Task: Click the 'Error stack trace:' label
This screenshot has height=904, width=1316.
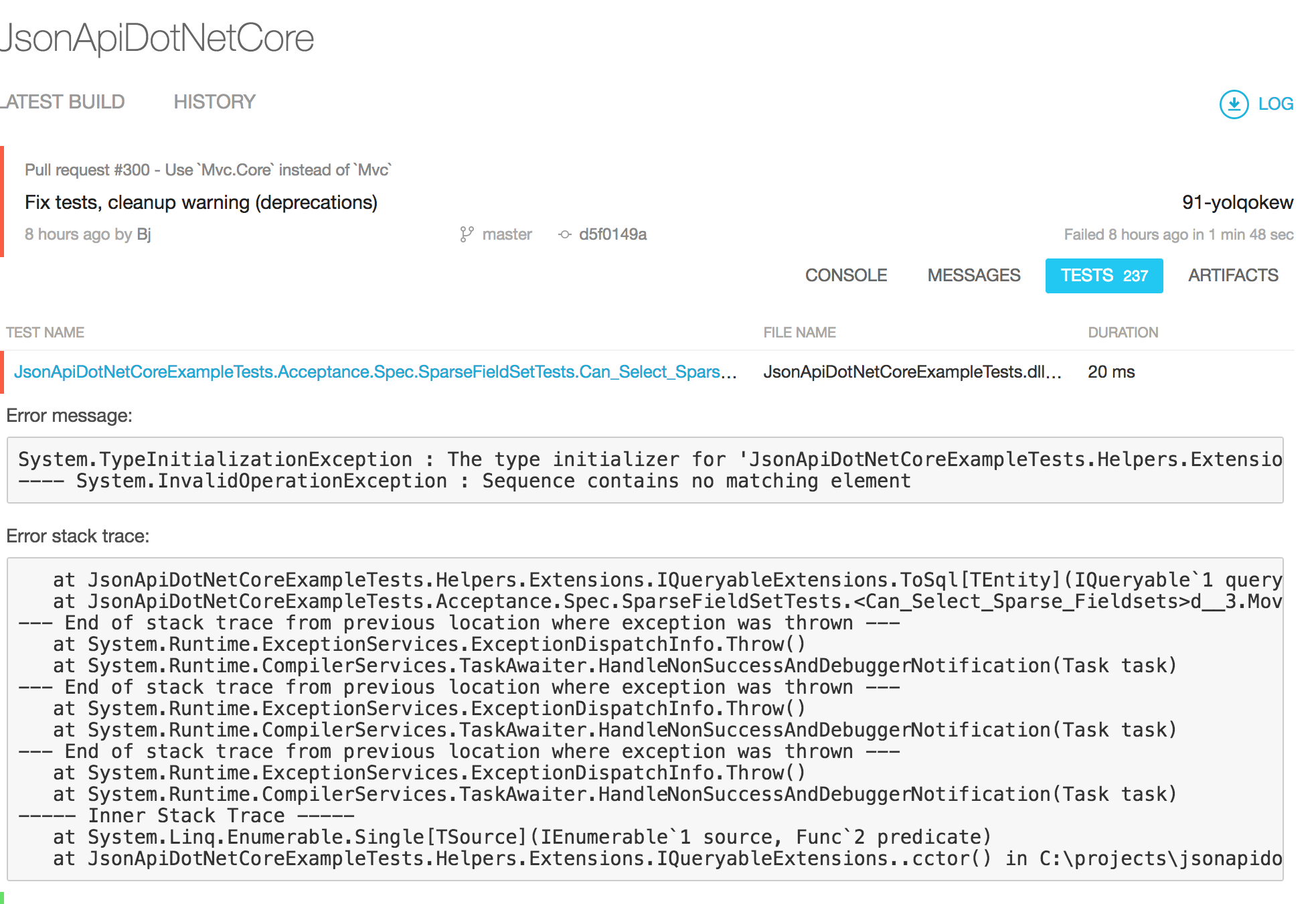Action: (x=78, y=536)
